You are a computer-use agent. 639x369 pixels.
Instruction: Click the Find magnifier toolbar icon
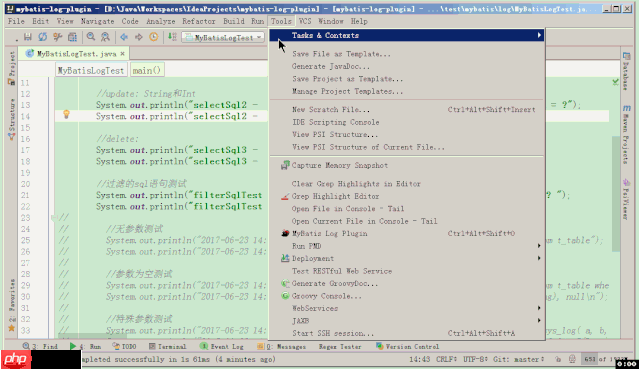tap(91, 37)
